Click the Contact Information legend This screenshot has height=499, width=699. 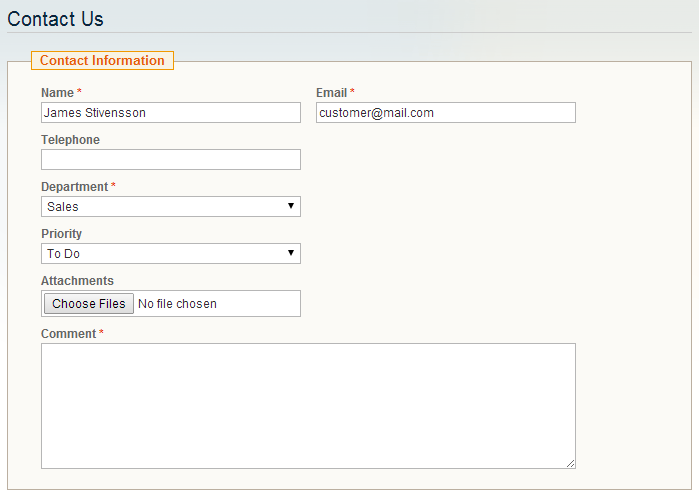102,60
